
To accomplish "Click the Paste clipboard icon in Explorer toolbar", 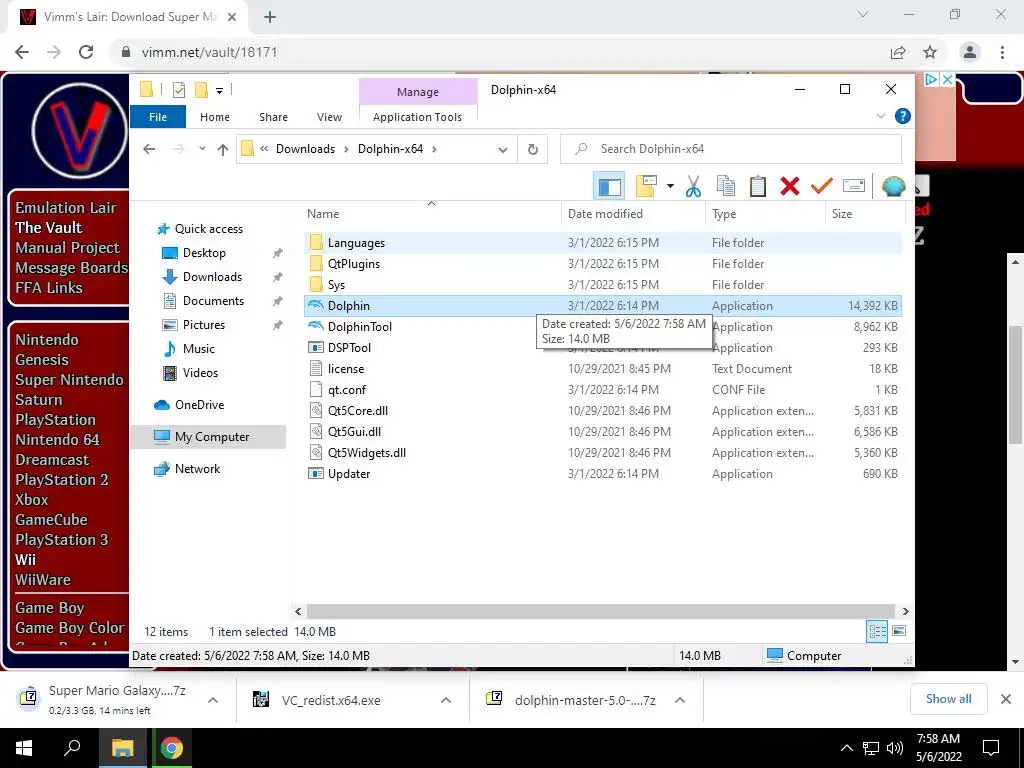I will (x=758, y=187).
